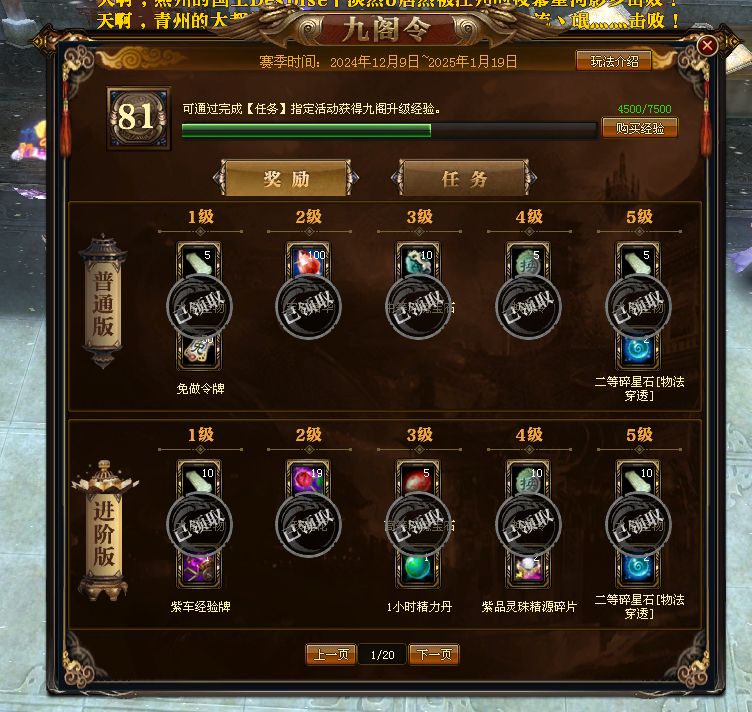Click the 购买经验 buy experience button
Viewport: 752px width, 712px height.
pos(640,128)
